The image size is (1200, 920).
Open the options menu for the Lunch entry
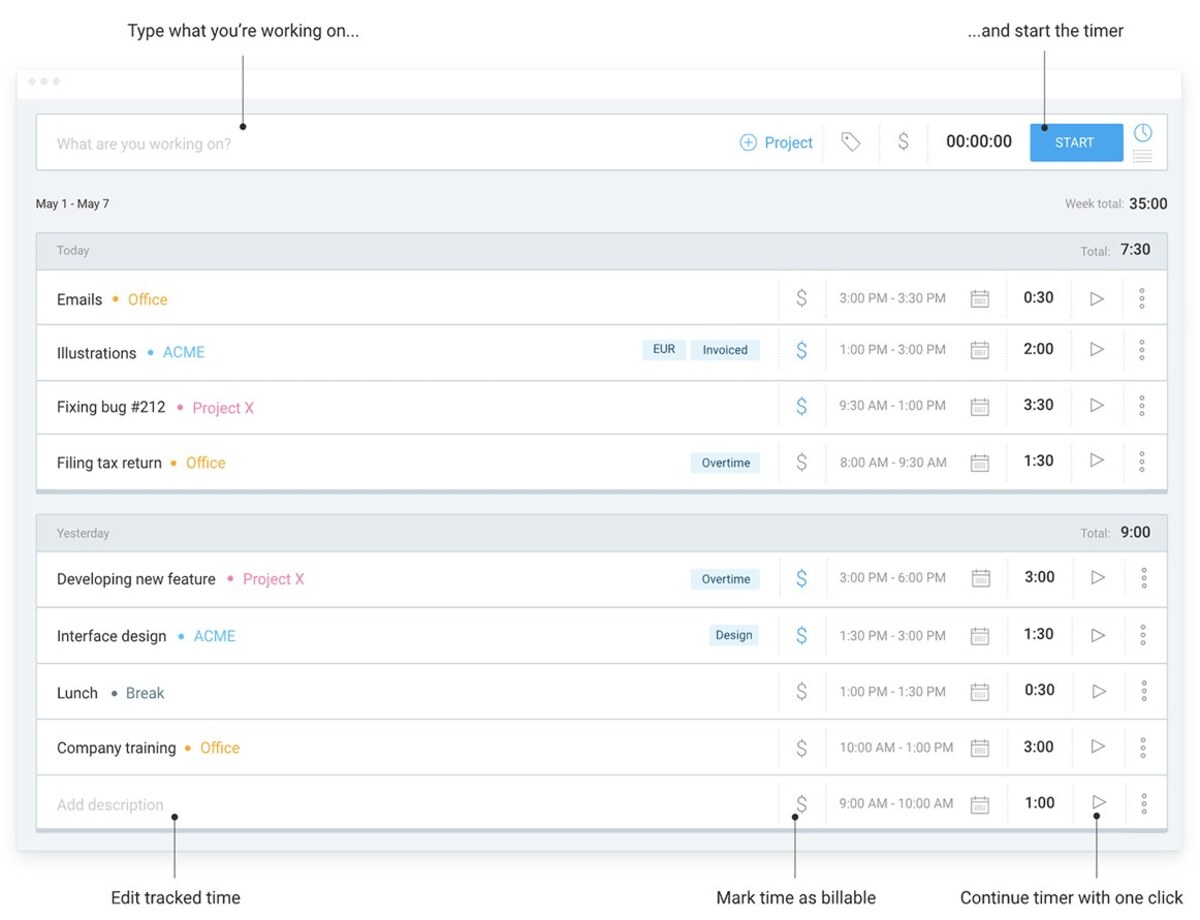pyautogui.click(x=1142, y=691)
